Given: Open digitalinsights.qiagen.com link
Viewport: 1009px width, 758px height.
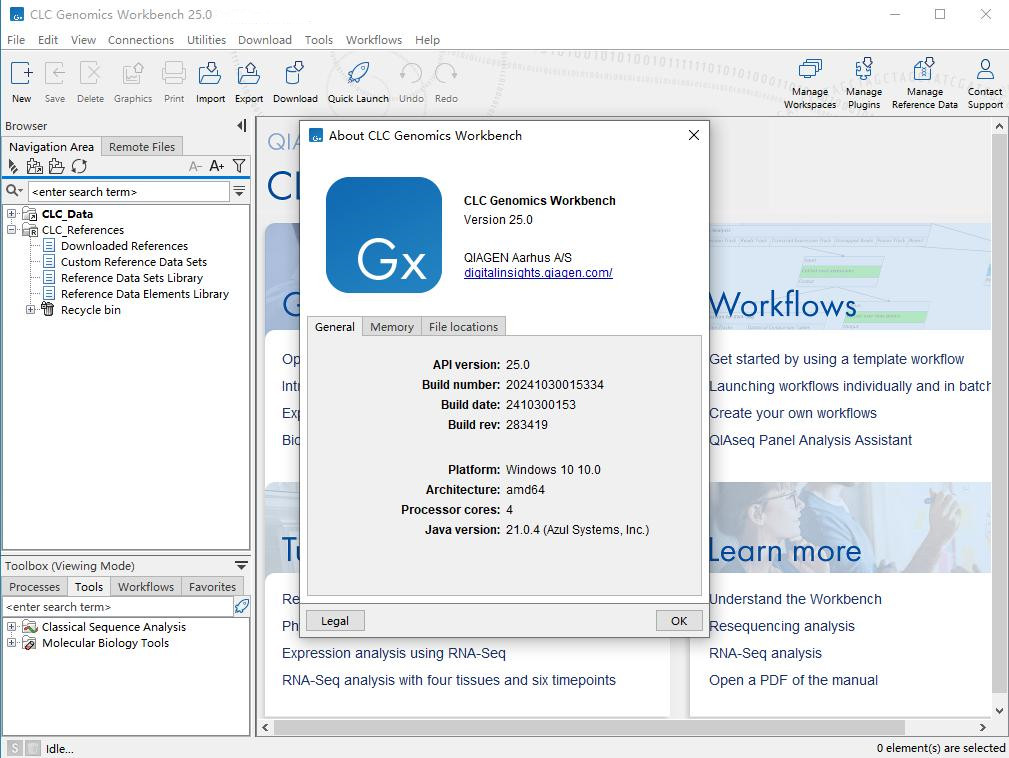Looking at the screenshot, I should click(x=538, y=273).
